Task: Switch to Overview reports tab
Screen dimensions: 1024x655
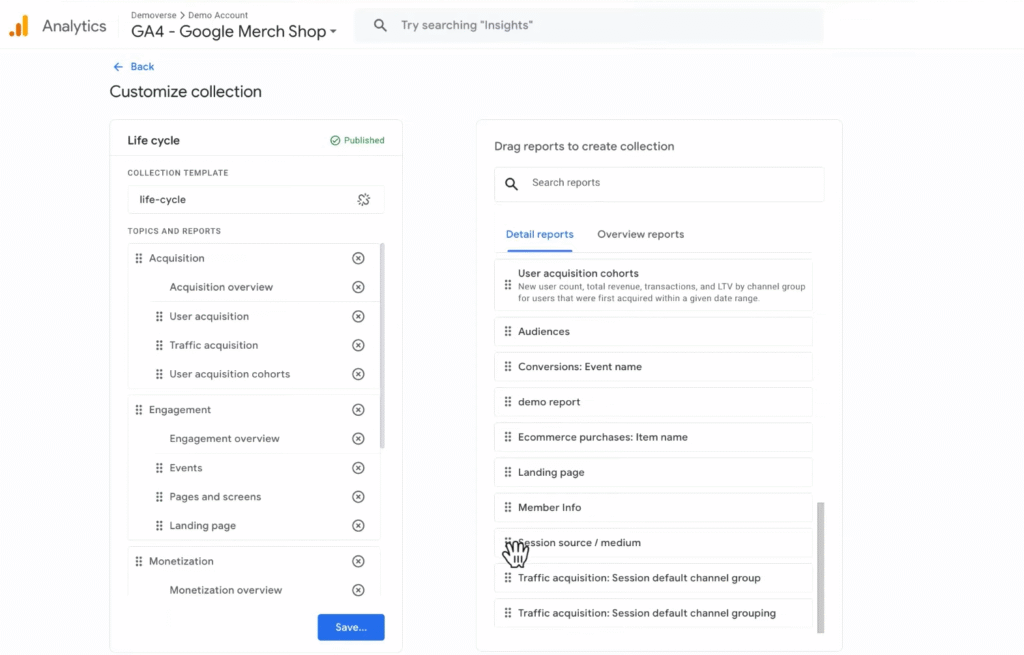Action: (641, 234)
